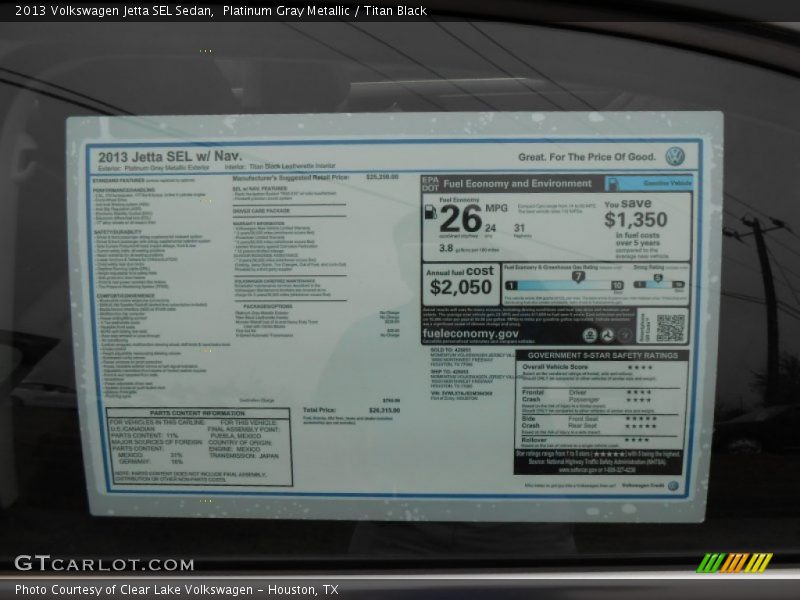The width and height of the screenshot is (800, 600).
Task: Click the Side Crash Front Seat stars
Action: [641, 419]
